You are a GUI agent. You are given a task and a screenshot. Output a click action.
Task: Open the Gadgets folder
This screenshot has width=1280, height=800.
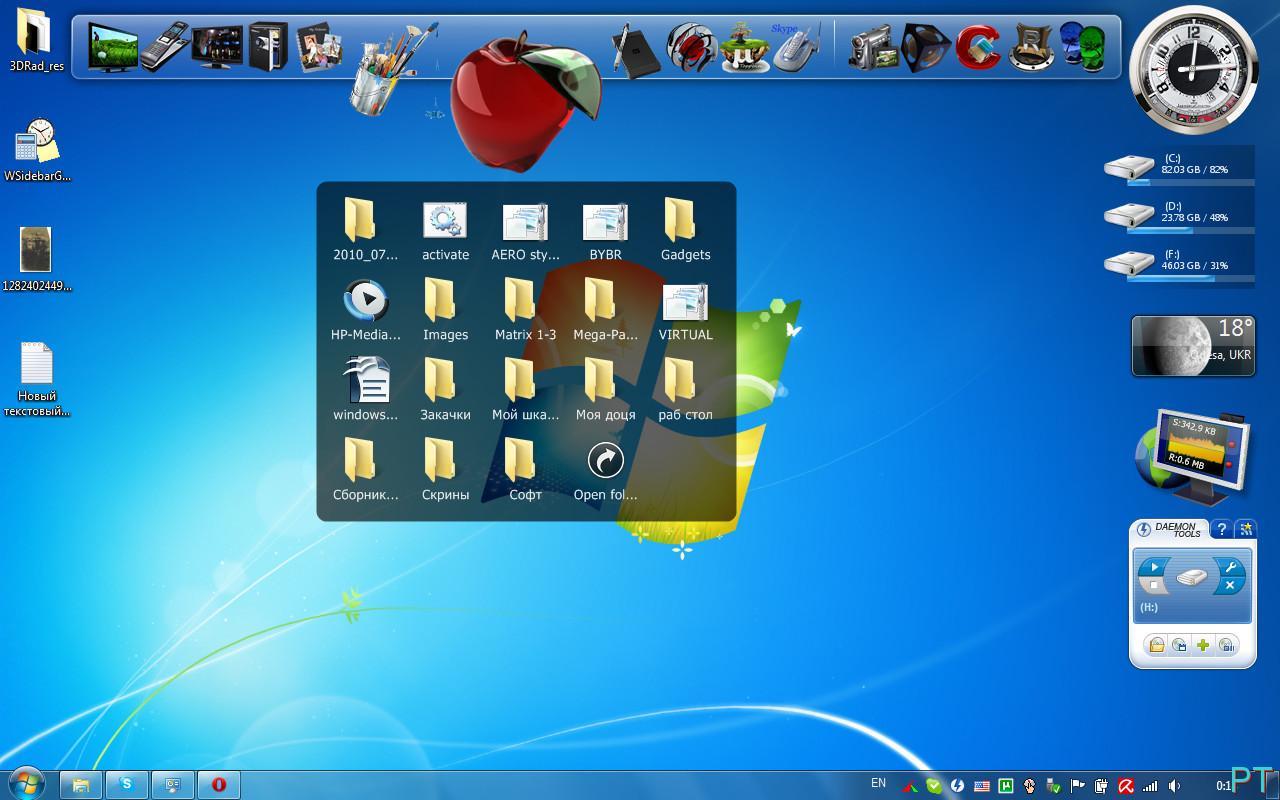point(685,230)
